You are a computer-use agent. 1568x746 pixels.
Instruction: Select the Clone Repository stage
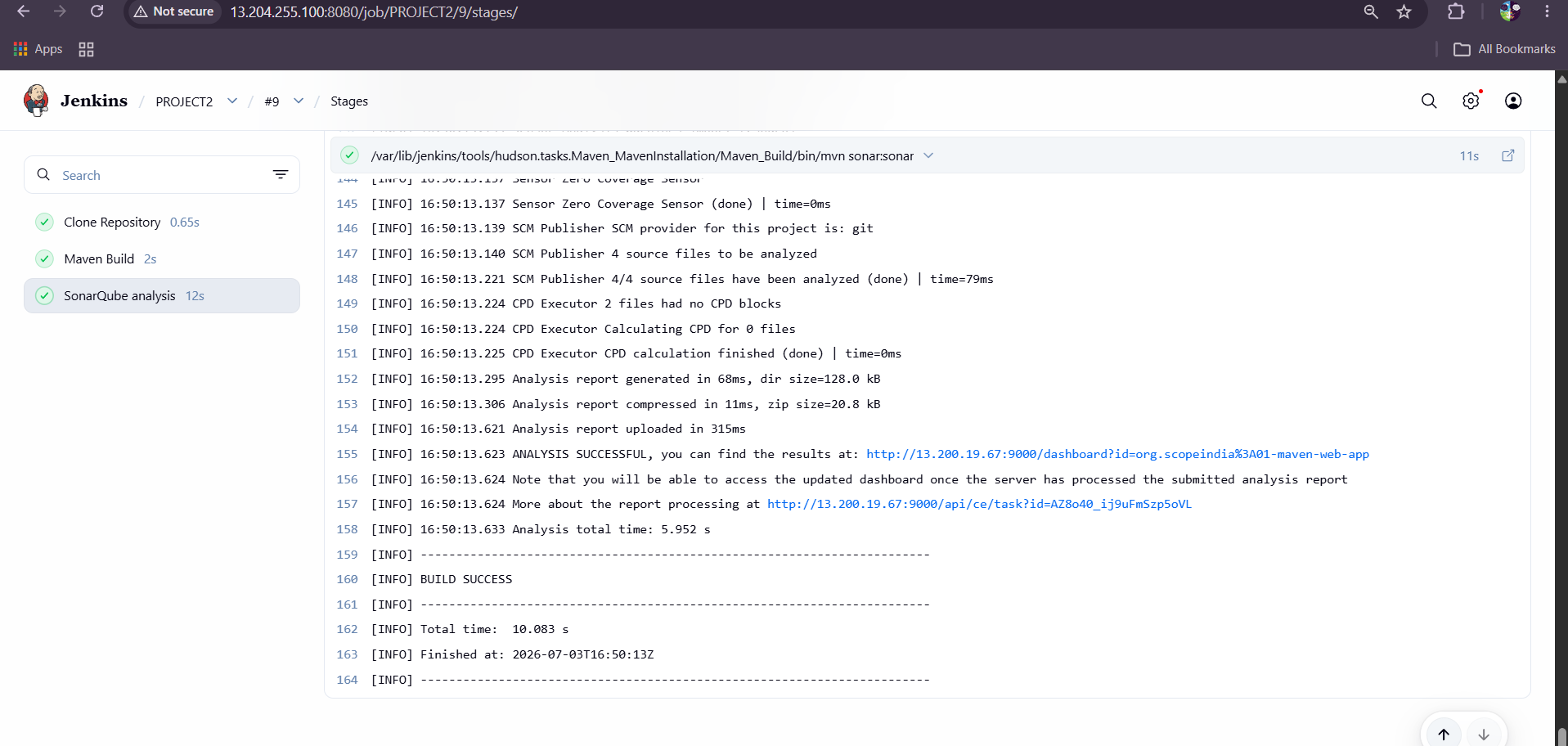pyautogui.click(x=162, y=222)
